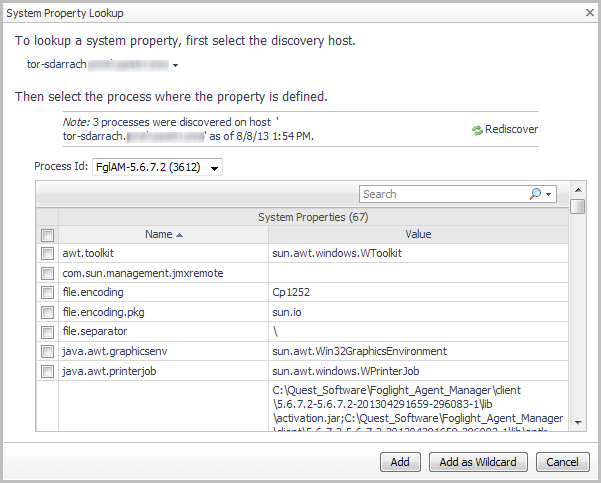This screenshot has width=601, height=483.
Task: Click the scroll up arrow of the right scrollbar
Action: 578,188
